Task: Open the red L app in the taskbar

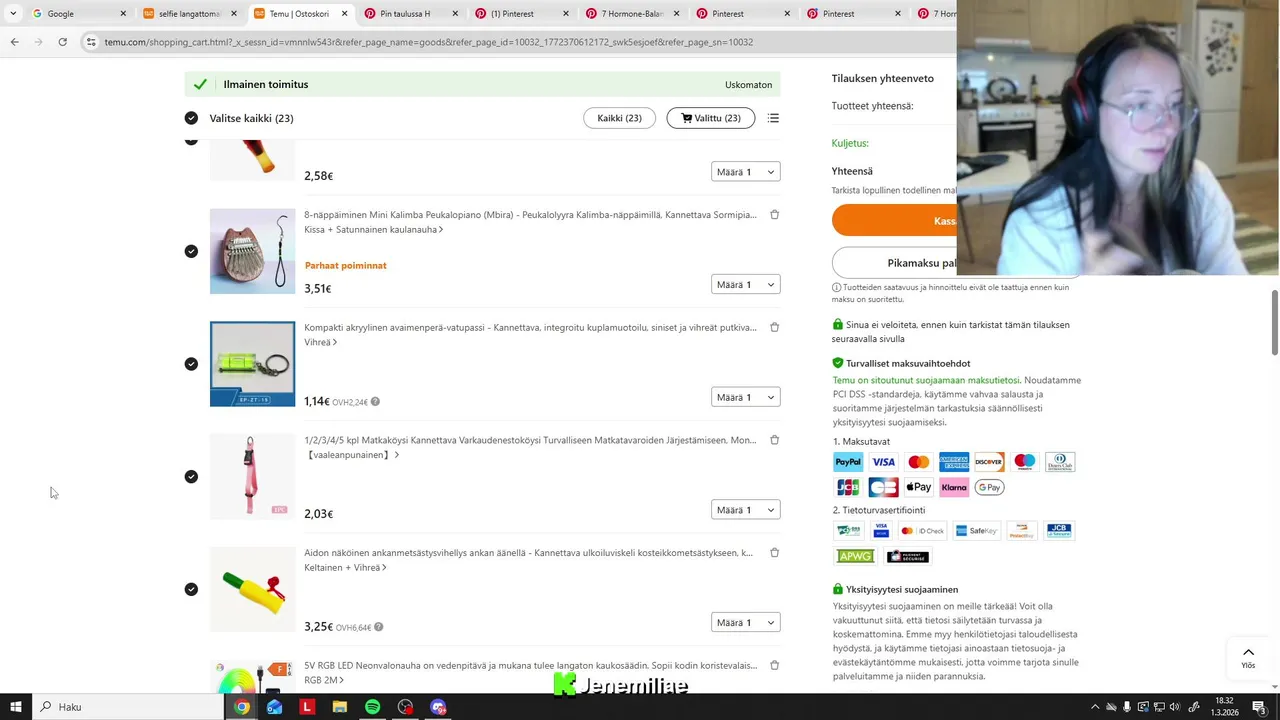Action: click(x=307, y=707)
